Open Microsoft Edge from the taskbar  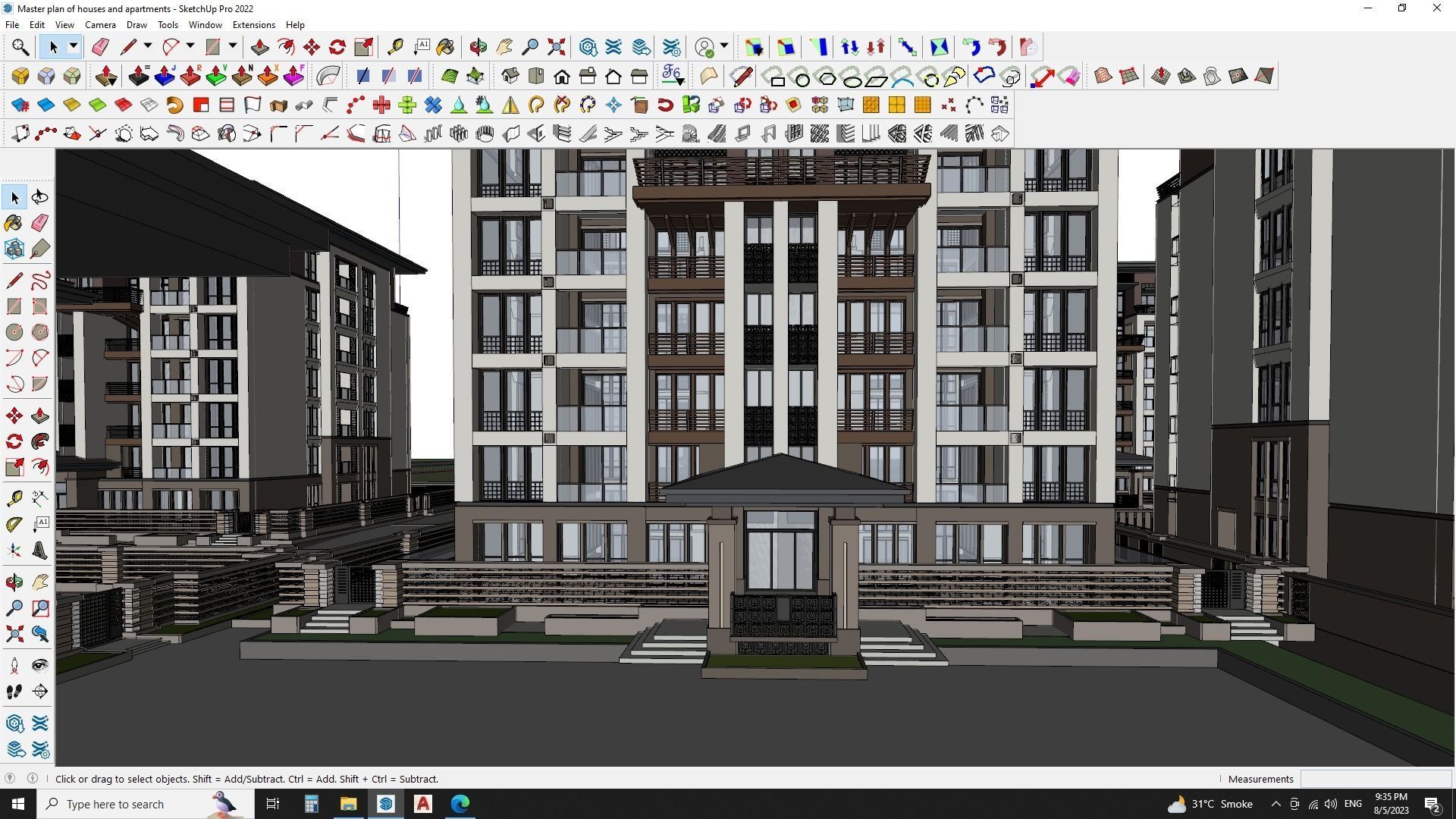tap(460, 804)
